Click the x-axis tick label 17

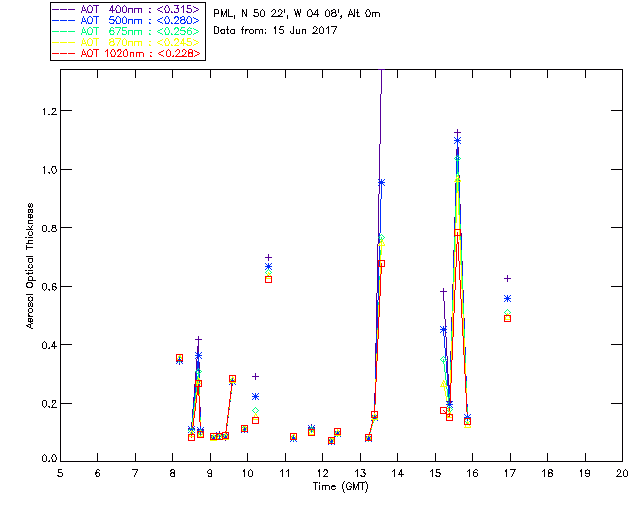(x=510, y=473)
